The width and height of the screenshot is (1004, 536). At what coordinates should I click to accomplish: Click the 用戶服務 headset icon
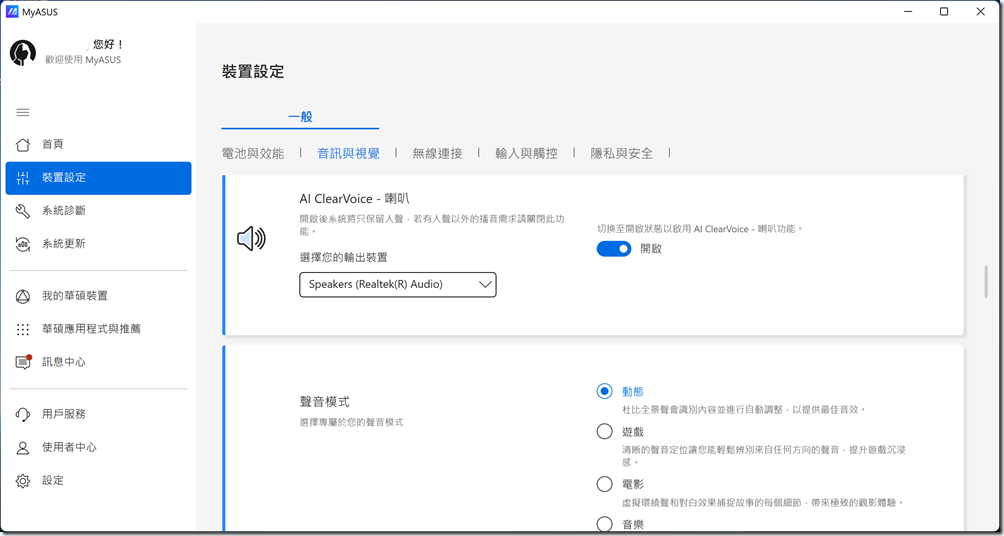pyautogui.click(x=23, y=415)
